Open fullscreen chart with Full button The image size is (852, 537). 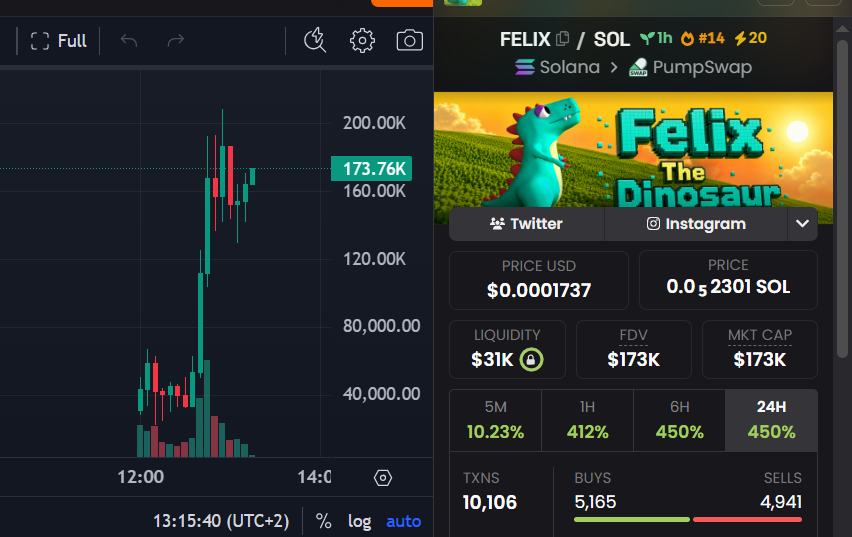tap(58, 41)
